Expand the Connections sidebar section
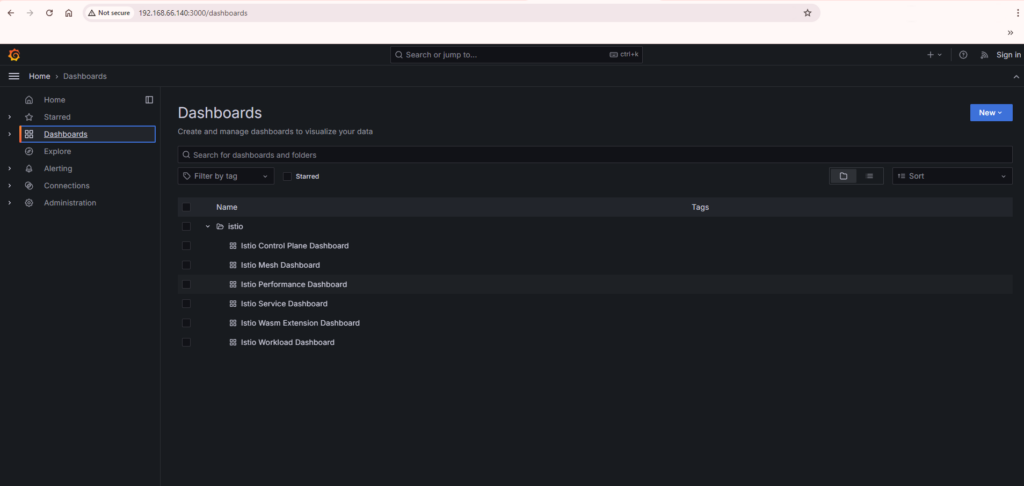 (x=9, y=186)
